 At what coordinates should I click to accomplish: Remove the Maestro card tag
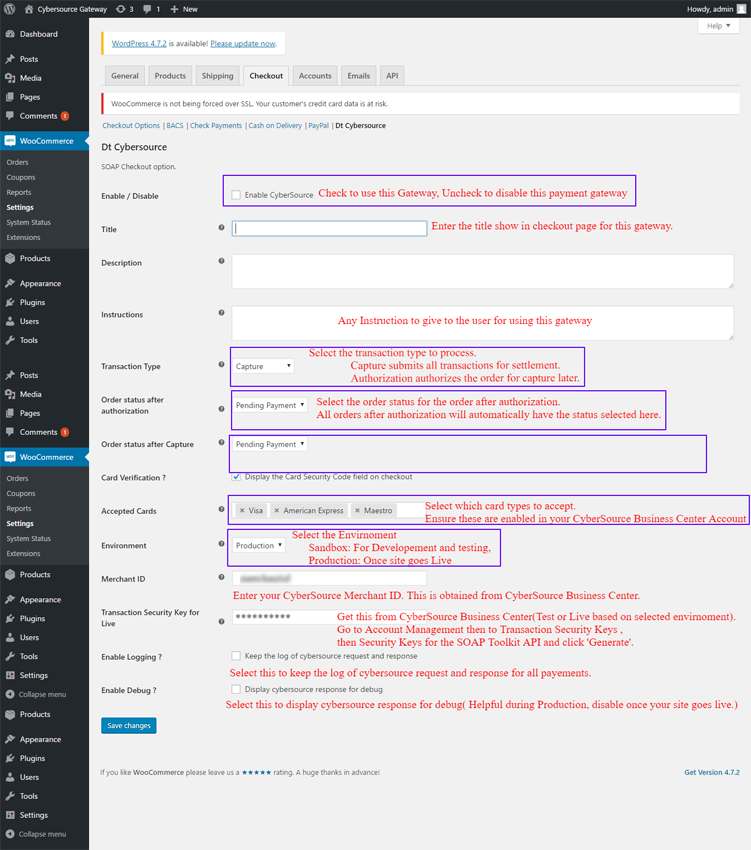tap(357, 511)
